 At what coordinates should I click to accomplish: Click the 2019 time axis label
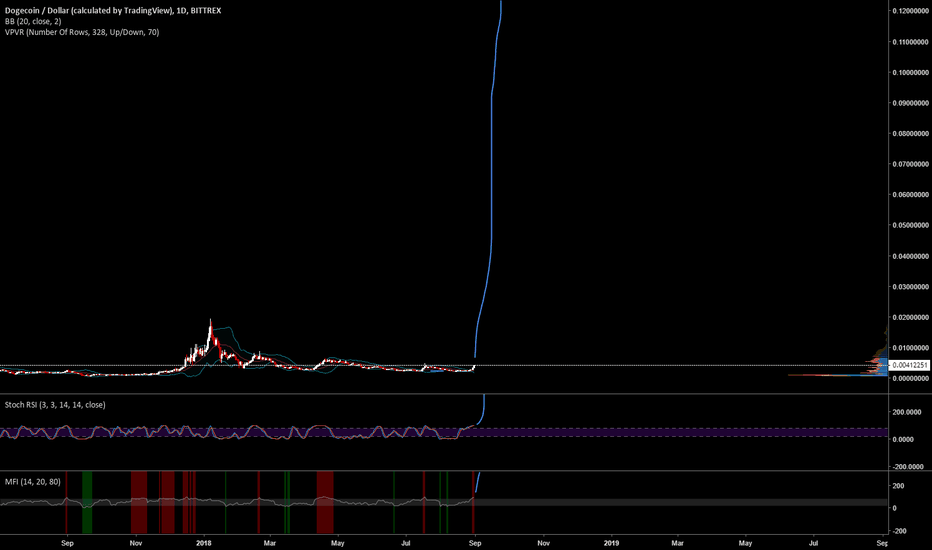tap(611, 543)
